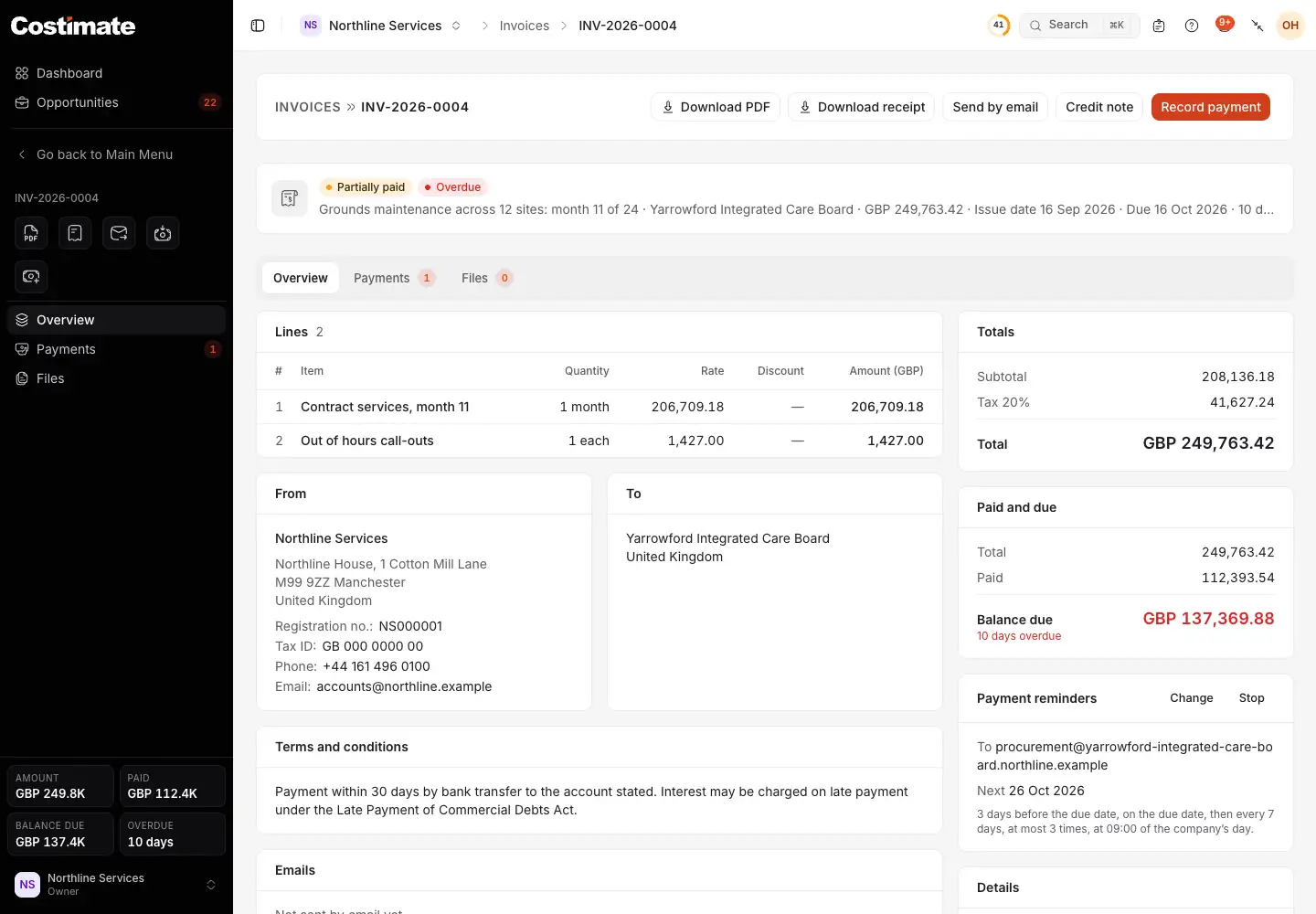The width and height of the screenshot is (1316, 914).
Task: Click the Out of hours call-outs line
Action: tap(600, 441)
